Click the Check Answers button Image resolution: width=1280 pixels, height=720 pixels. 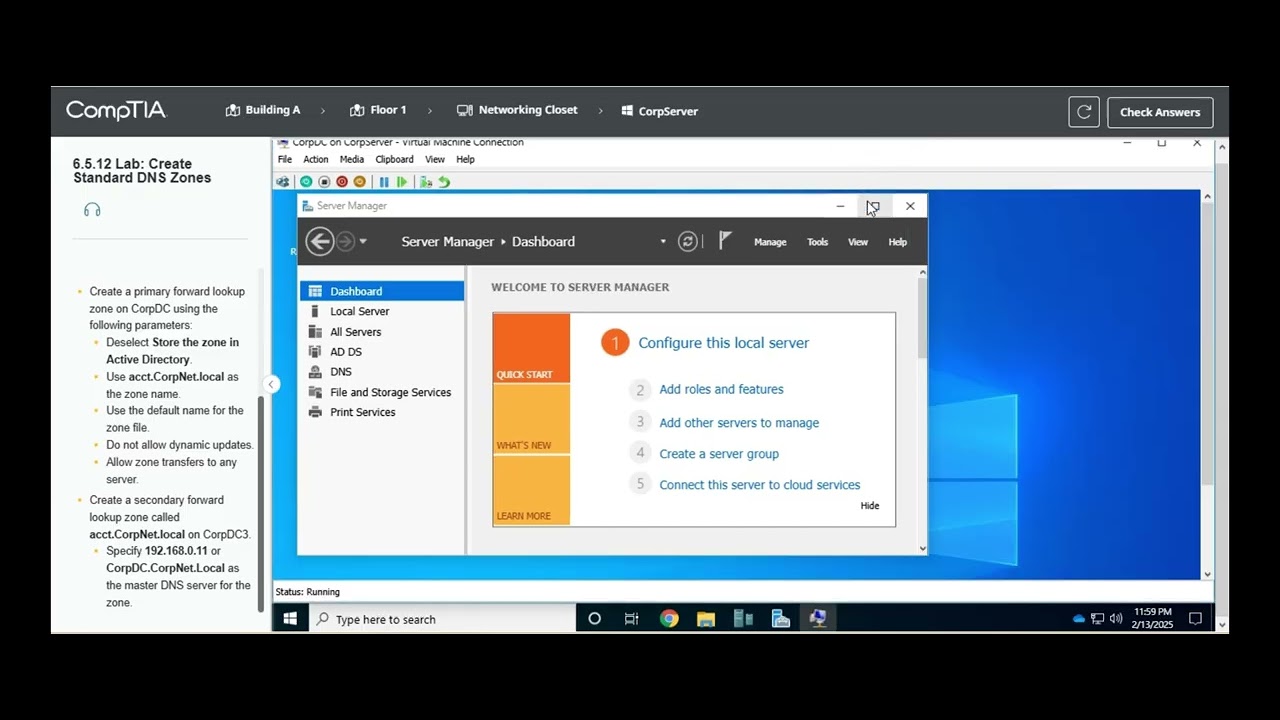pos(1160,112)
